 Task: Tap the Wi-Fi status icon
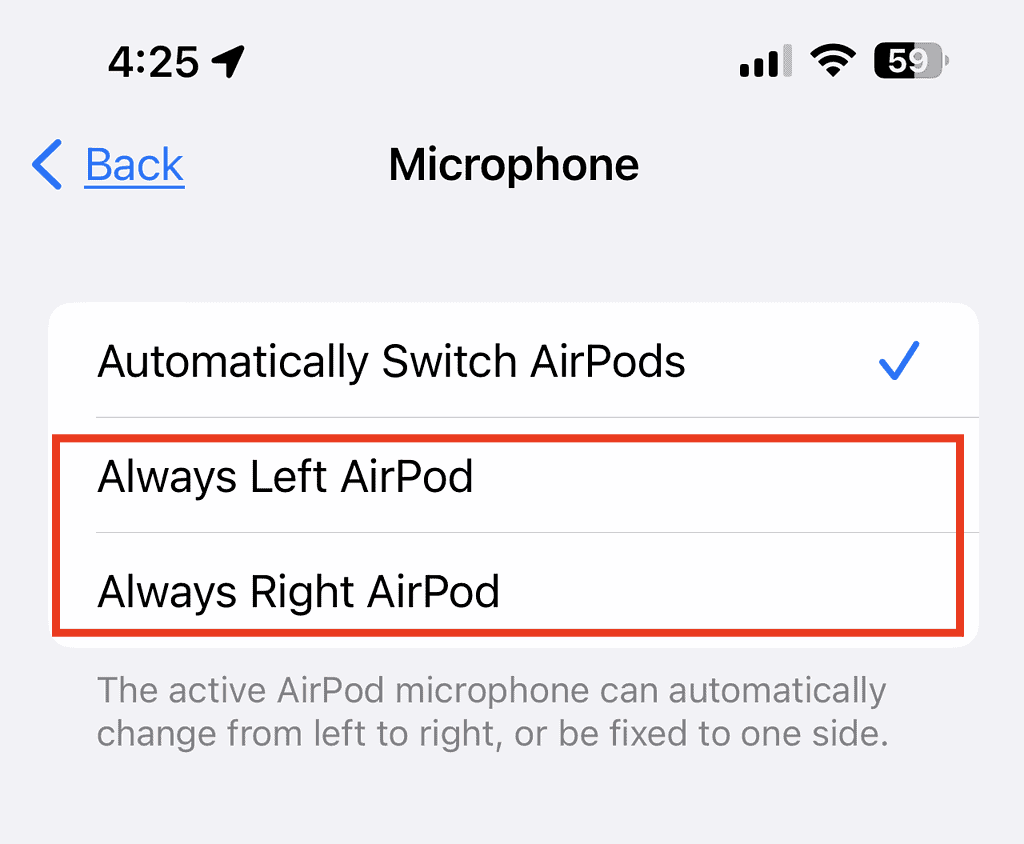pos(833,61)
